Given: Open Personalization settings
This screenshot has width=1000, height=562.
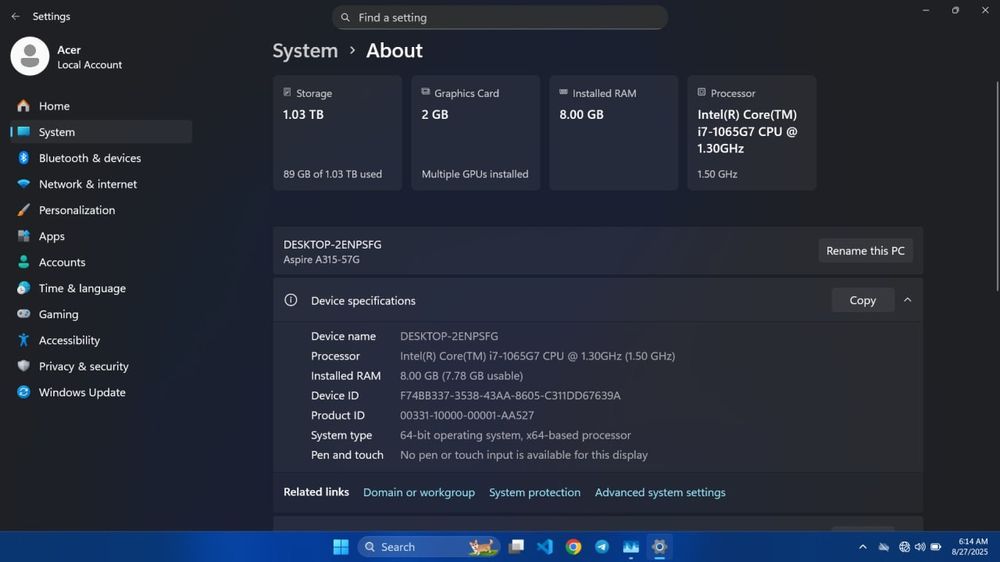Looking at the screenshot, I should 101,210.
